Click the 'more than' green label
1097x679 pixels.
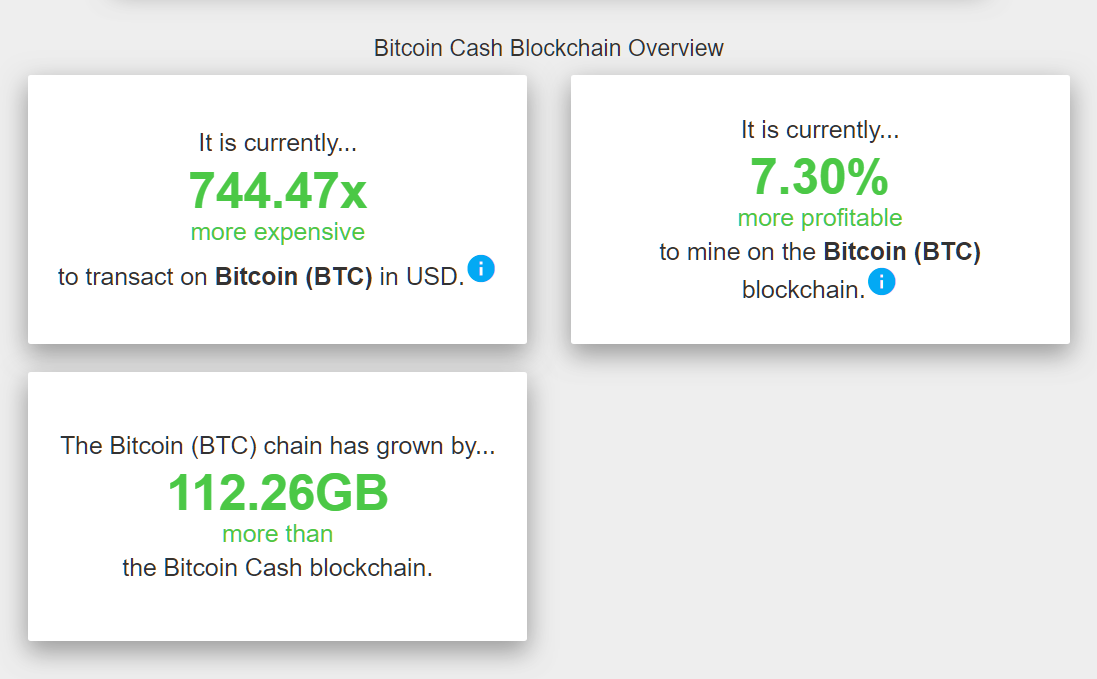[278, 534]
